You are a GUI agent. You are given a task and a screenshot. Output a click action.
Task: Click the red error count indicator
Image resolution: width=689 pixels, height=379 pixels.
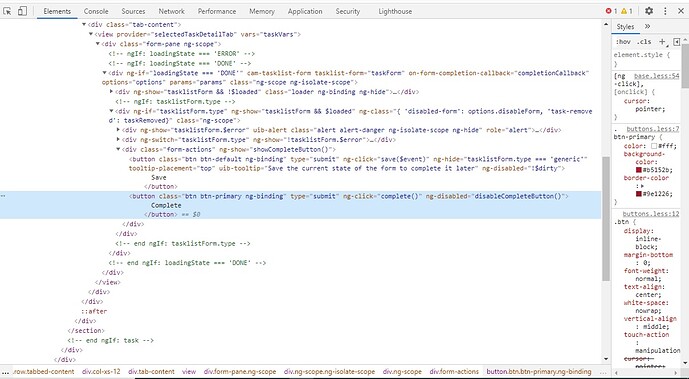coord(611,11)
